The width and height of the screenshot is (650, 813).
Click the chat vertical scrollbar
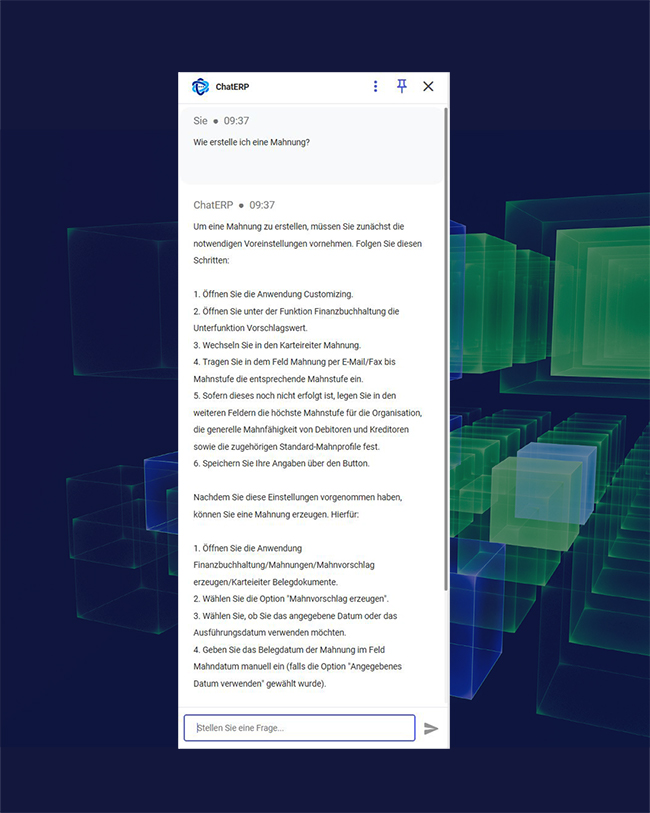pos(446,348)
